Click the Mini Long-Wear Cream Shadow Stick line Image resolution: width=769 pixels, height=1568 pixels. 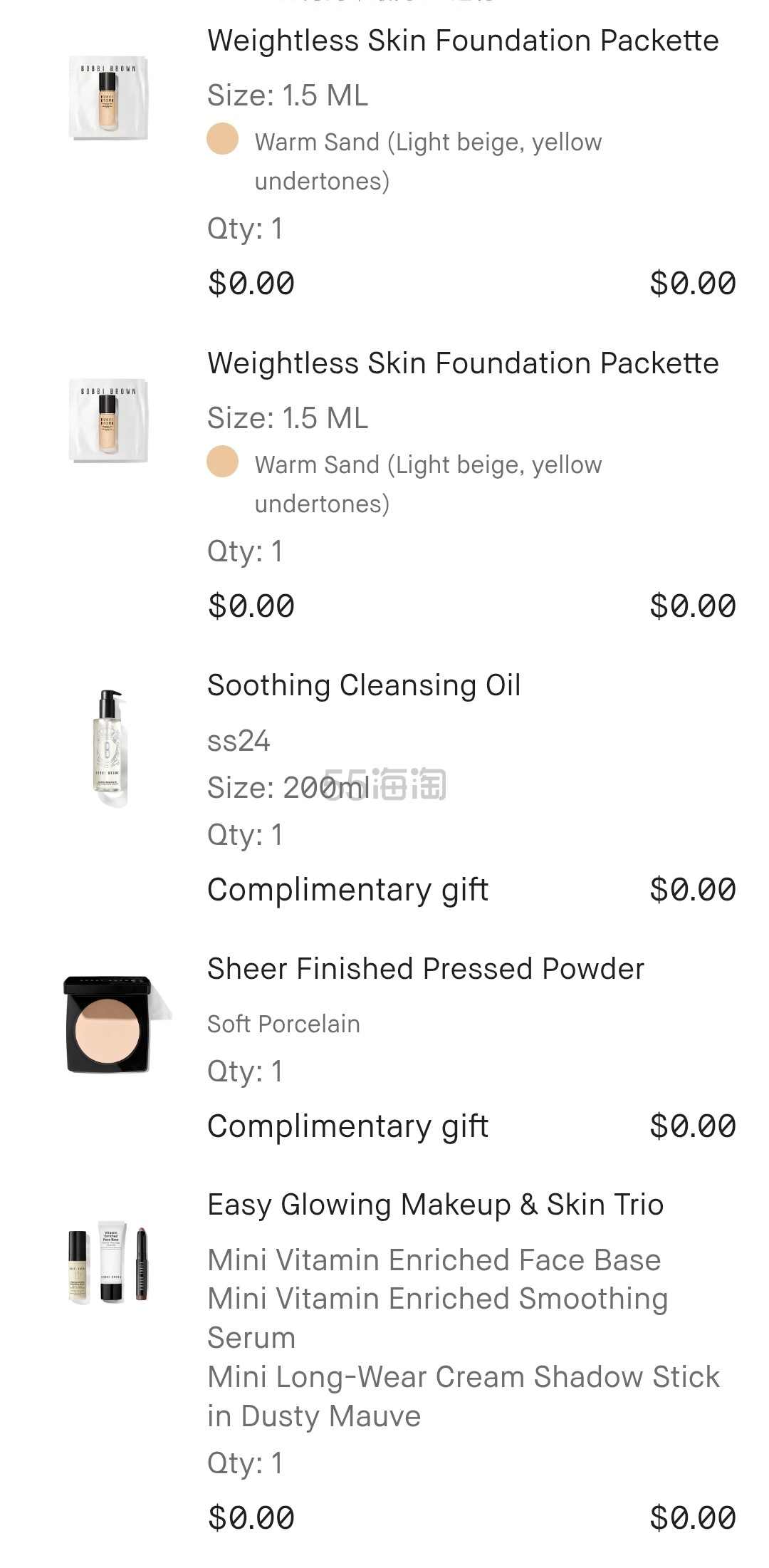(463, 1378)
